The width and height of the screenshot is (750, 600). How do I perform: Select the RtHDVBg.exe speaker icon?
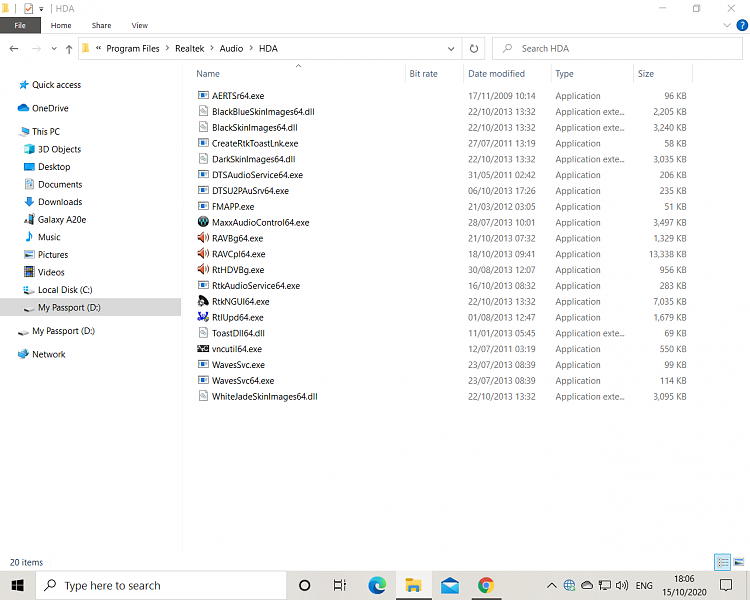point(203,269)
